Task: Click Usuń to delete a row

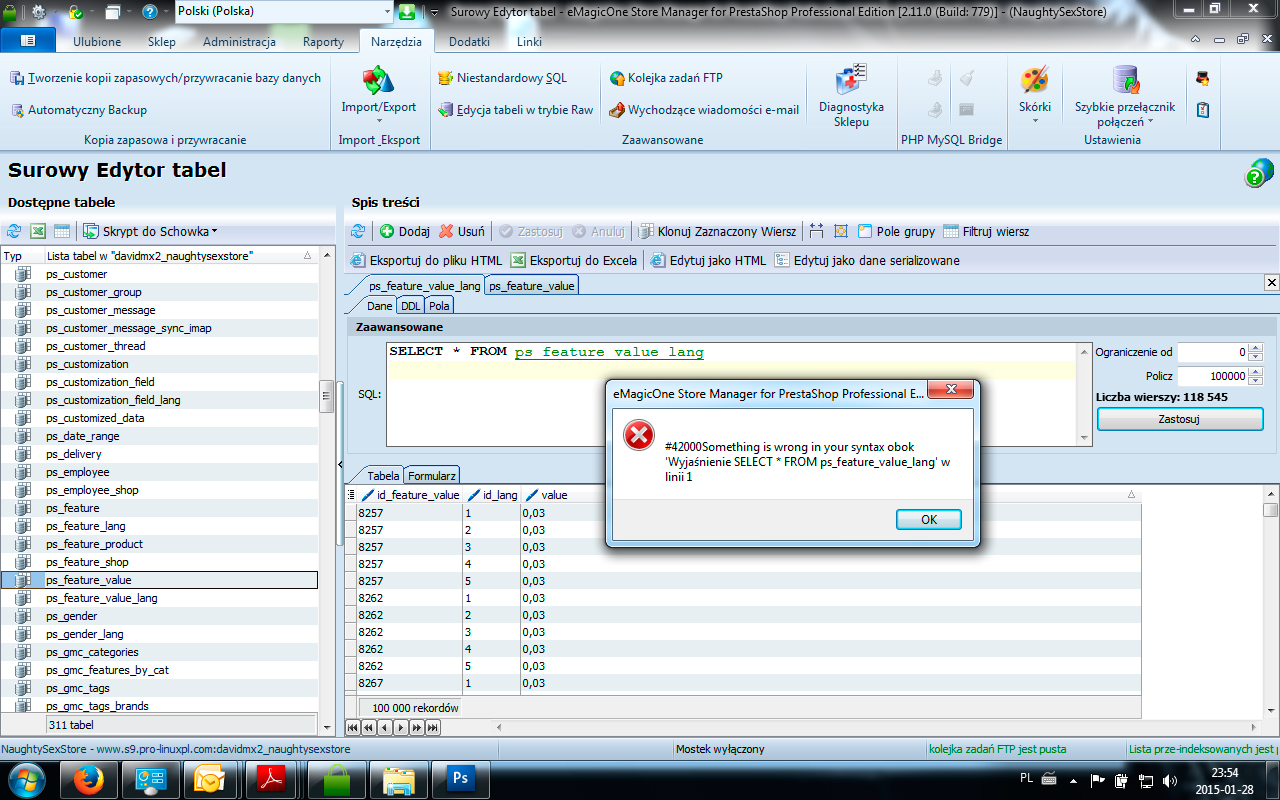Action: point(462,231)
